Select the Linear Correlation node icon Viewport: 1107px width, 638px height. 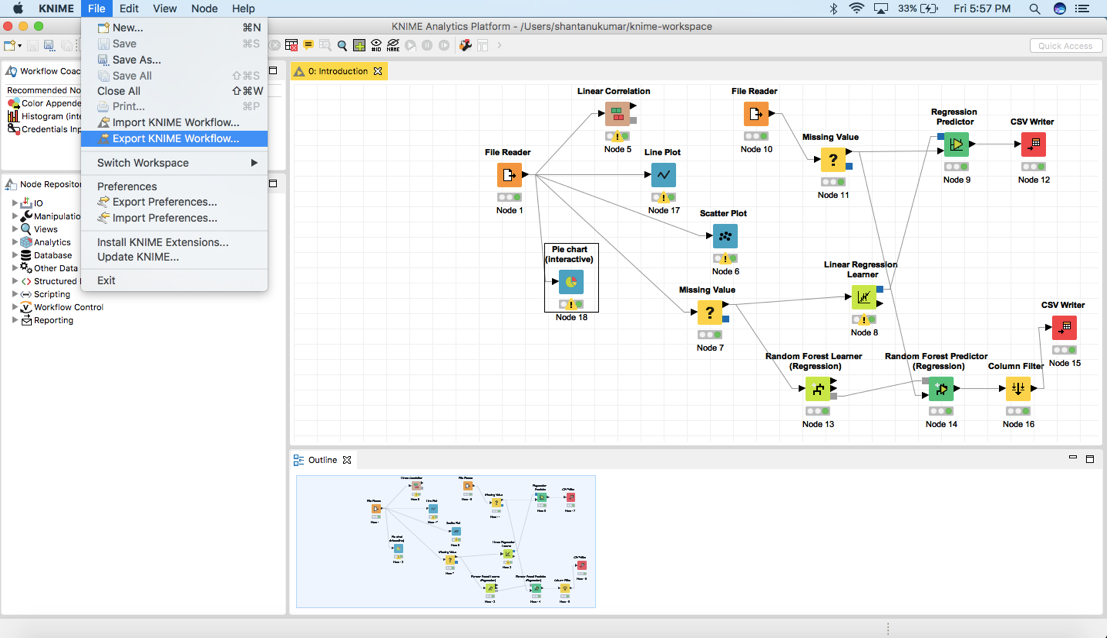(x=617, y=114)
